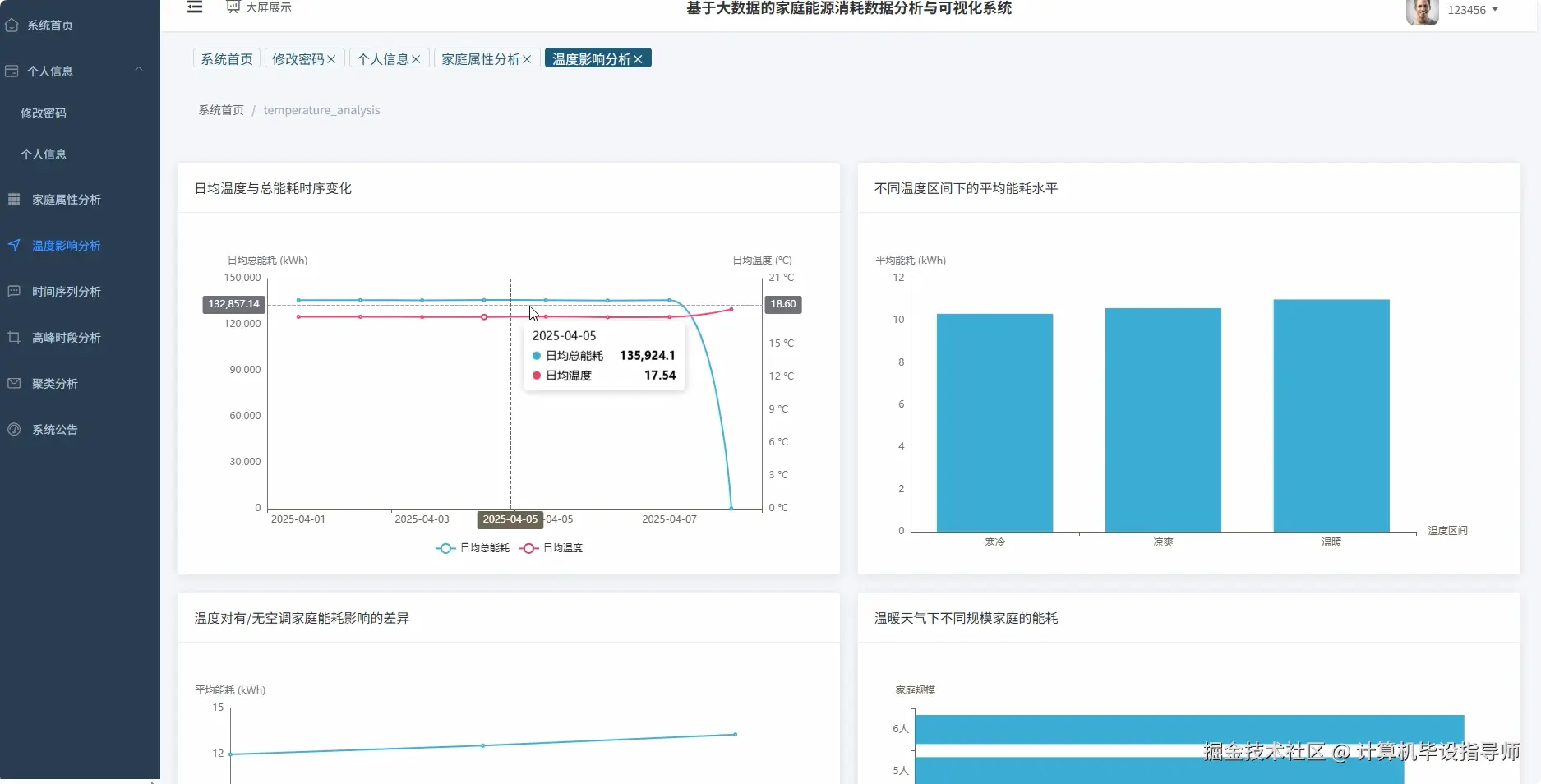Screen dimensions: 1541x784
Task: Select 温度影响分析 in the sidebar
Action: 67,246
